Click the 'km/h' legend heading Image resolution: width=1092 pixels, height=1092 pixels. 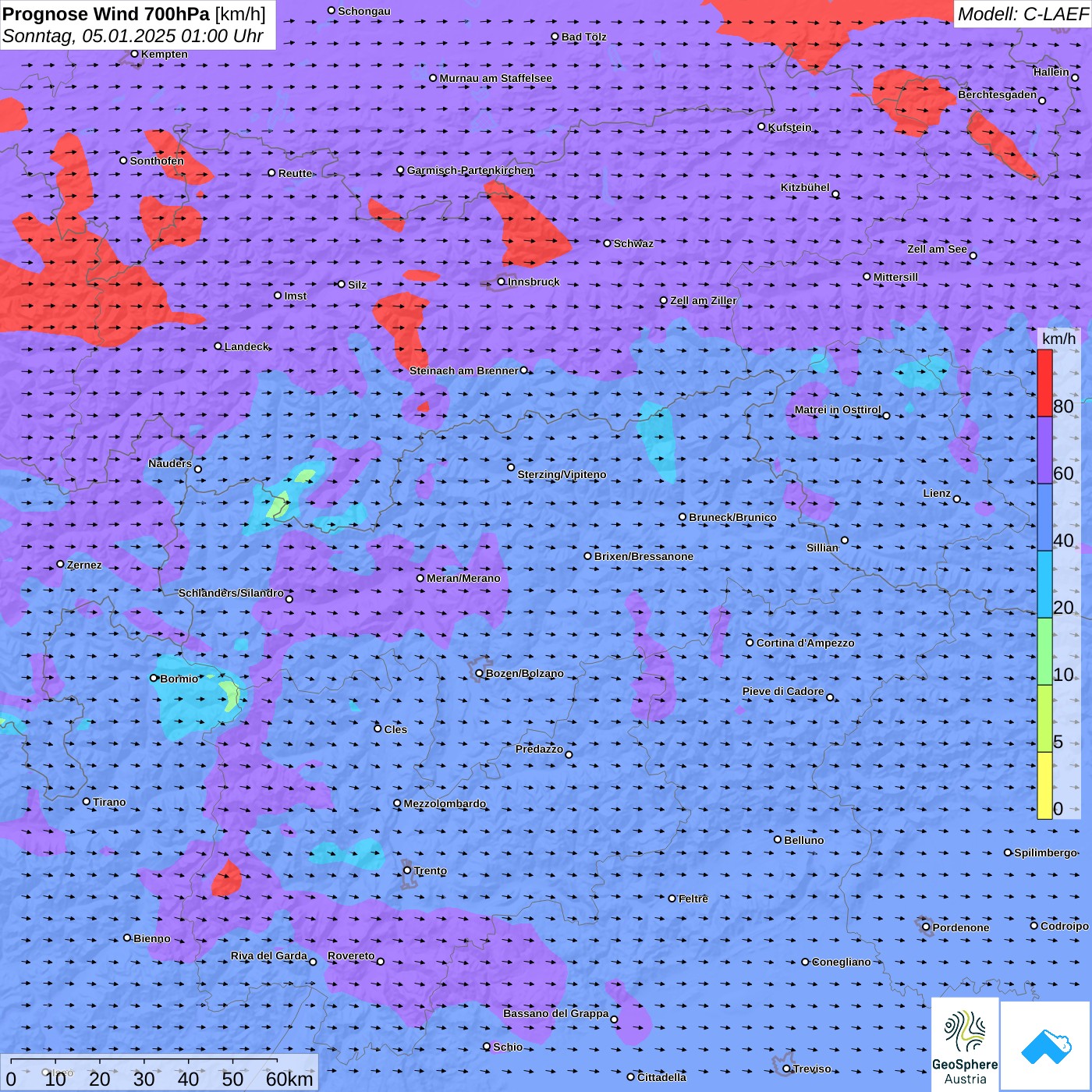[x=1058, y=339]
